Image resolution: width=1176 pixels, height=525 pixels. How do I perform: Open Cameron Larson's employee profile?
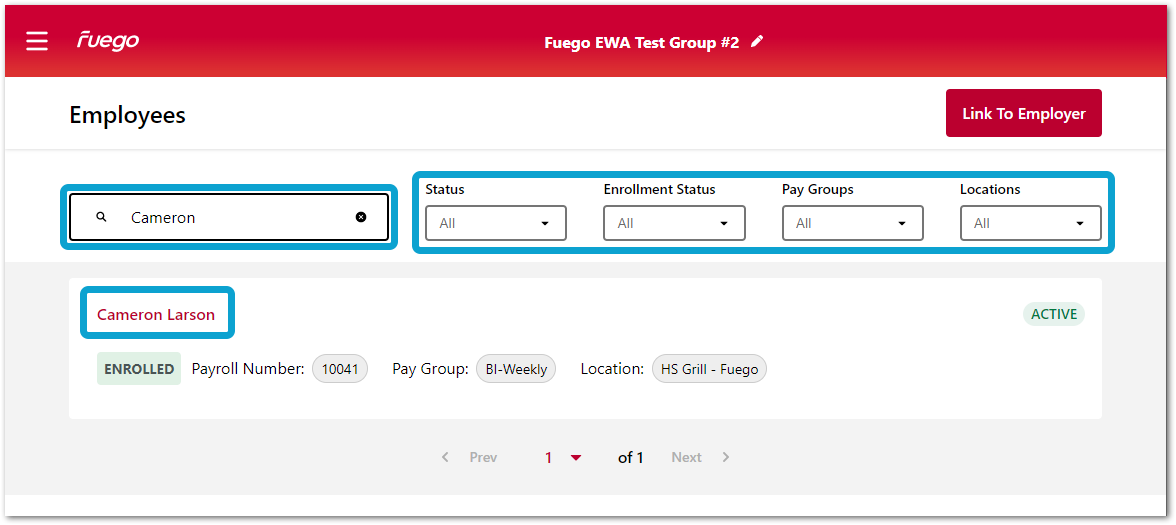point(156,314)
